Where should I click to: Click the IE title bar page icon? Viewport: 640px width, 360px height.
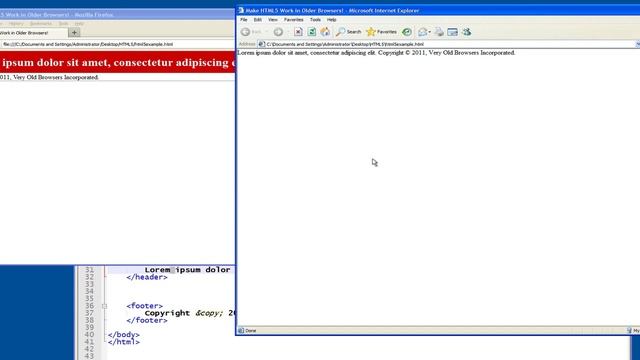click(x=241, y=10)
